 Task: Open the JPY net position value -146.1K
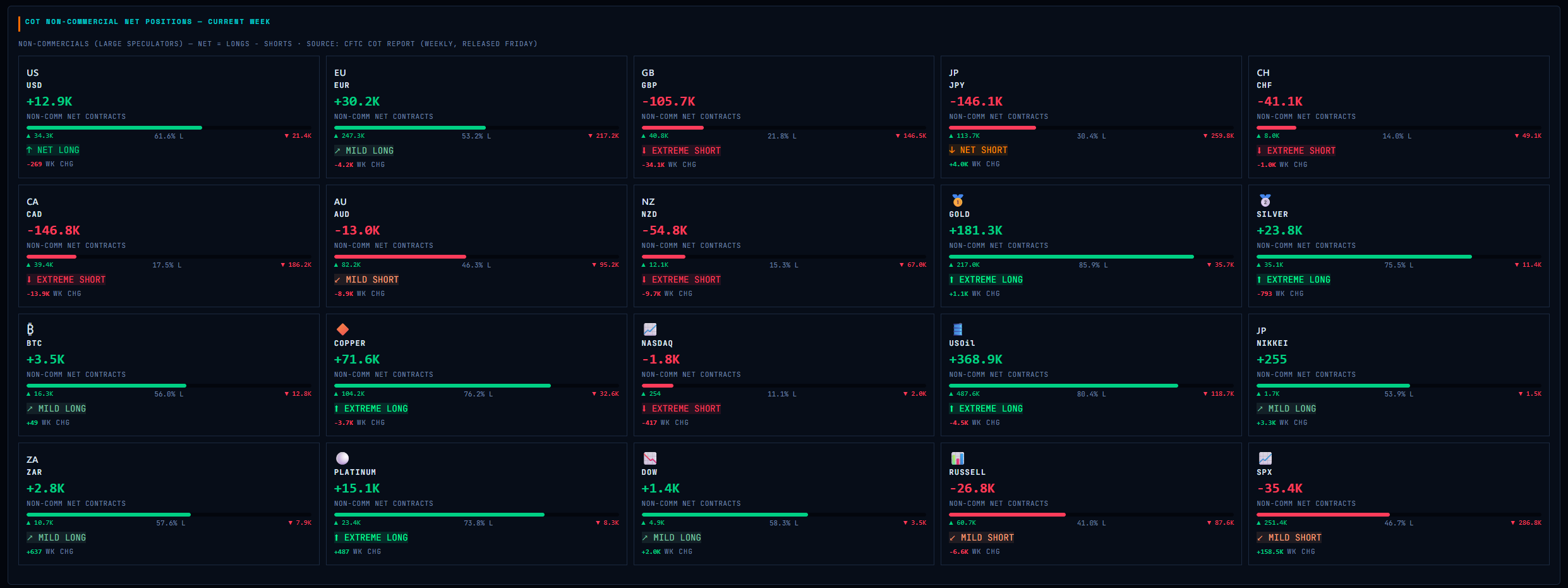(x=975, y=101)
